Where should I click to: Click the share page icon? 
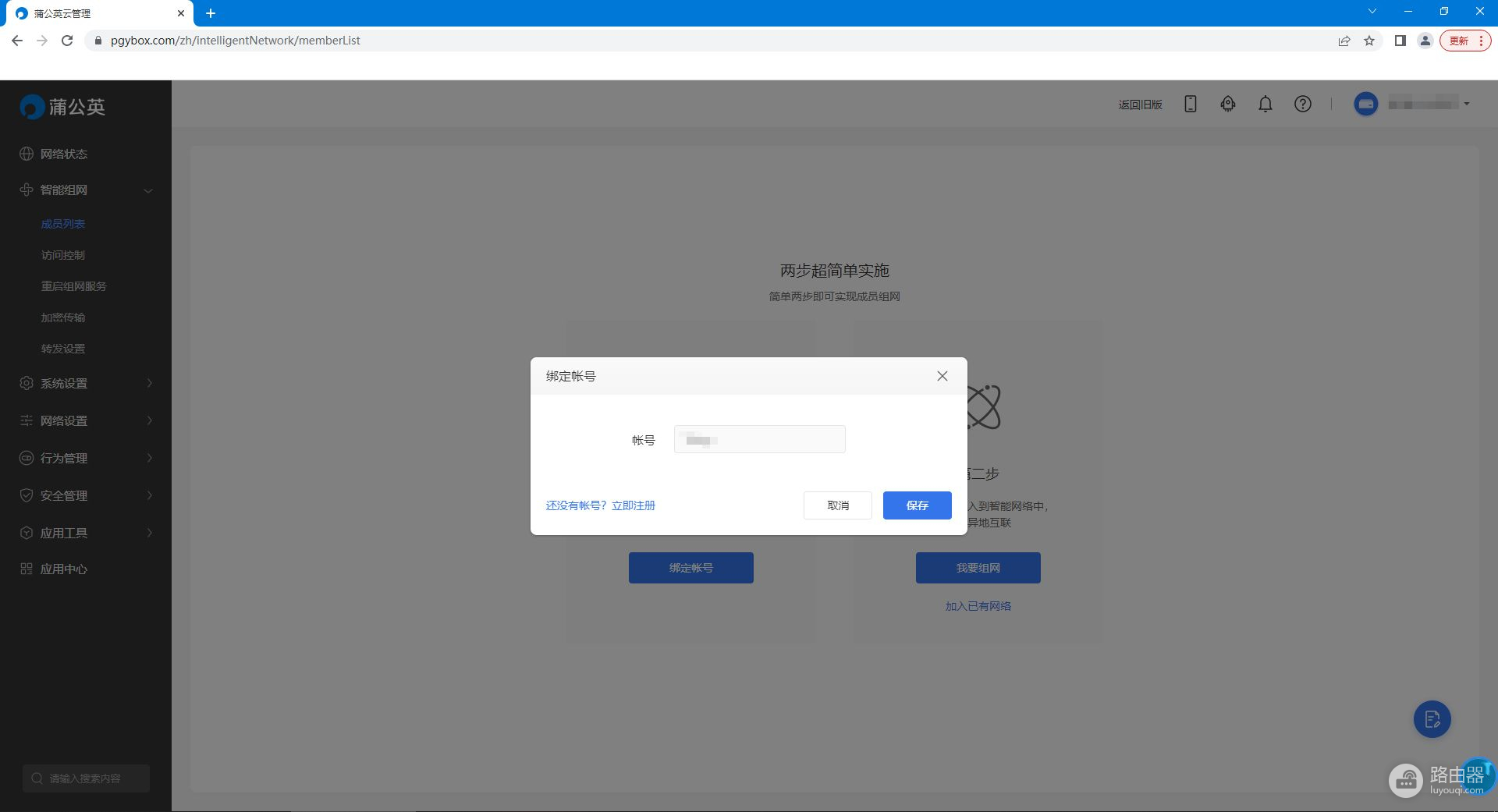pyautogui.click(x=1344, y=41)
